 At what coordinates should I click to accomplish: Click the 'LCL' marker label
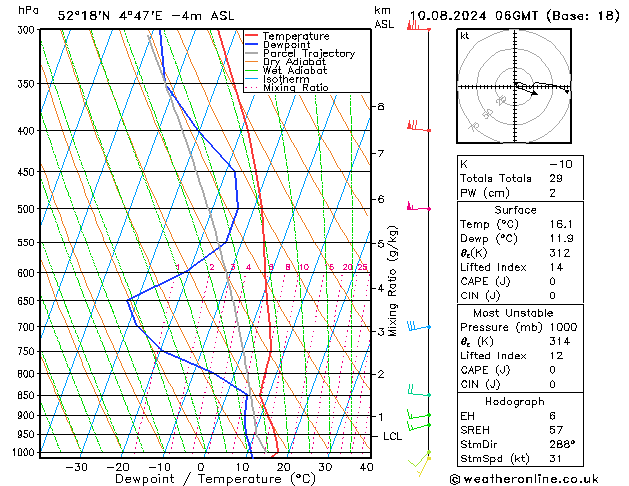click(x=392, y=436)
